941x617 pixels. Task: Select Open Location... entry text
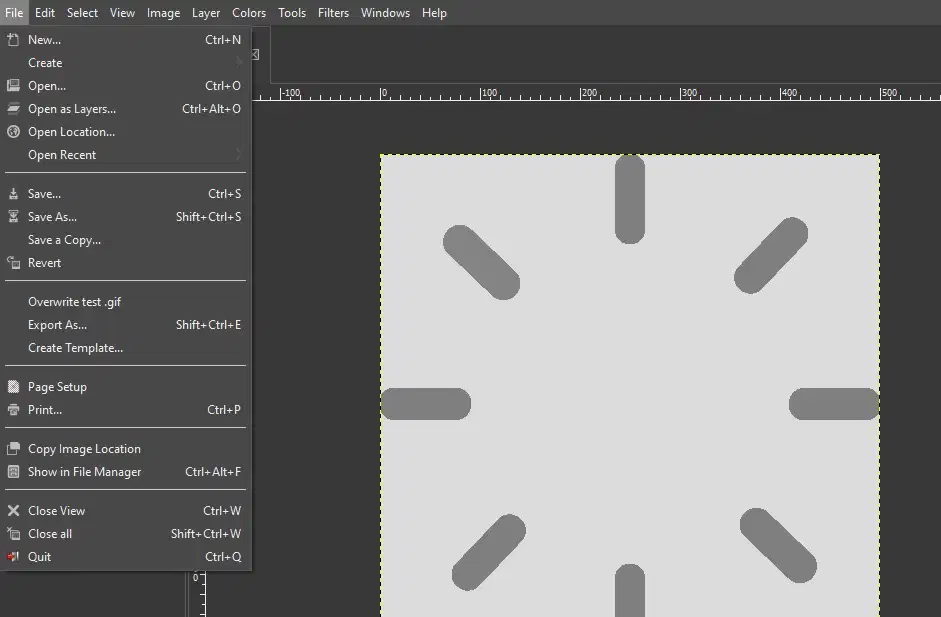(x=71, y=131)
